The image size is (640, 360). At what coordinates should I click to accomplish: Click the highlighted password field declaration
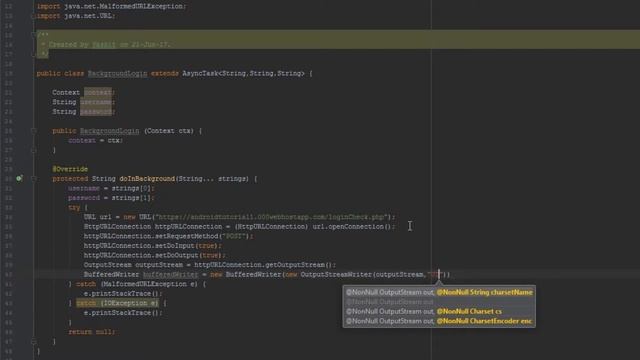96,112
